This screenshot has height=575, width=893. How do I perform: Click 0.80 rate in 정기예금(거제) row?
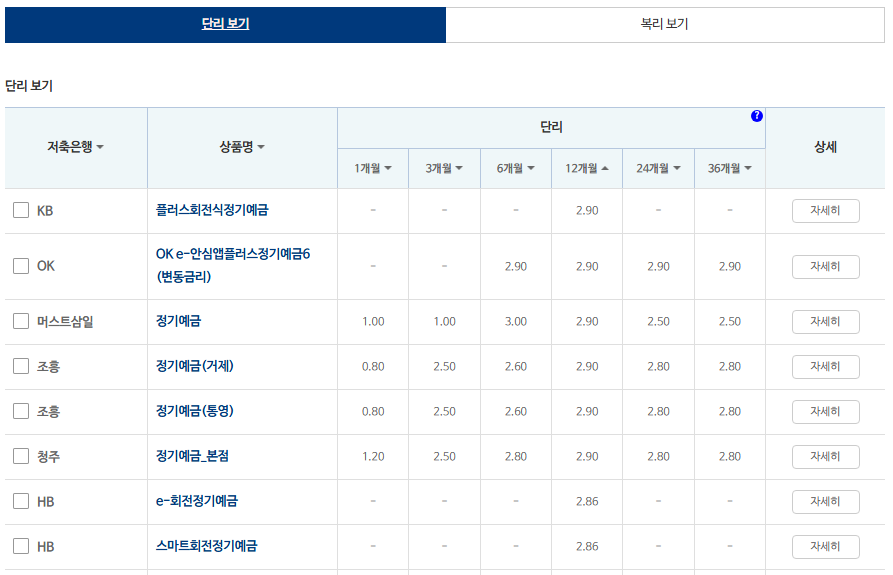coord(373,367)
